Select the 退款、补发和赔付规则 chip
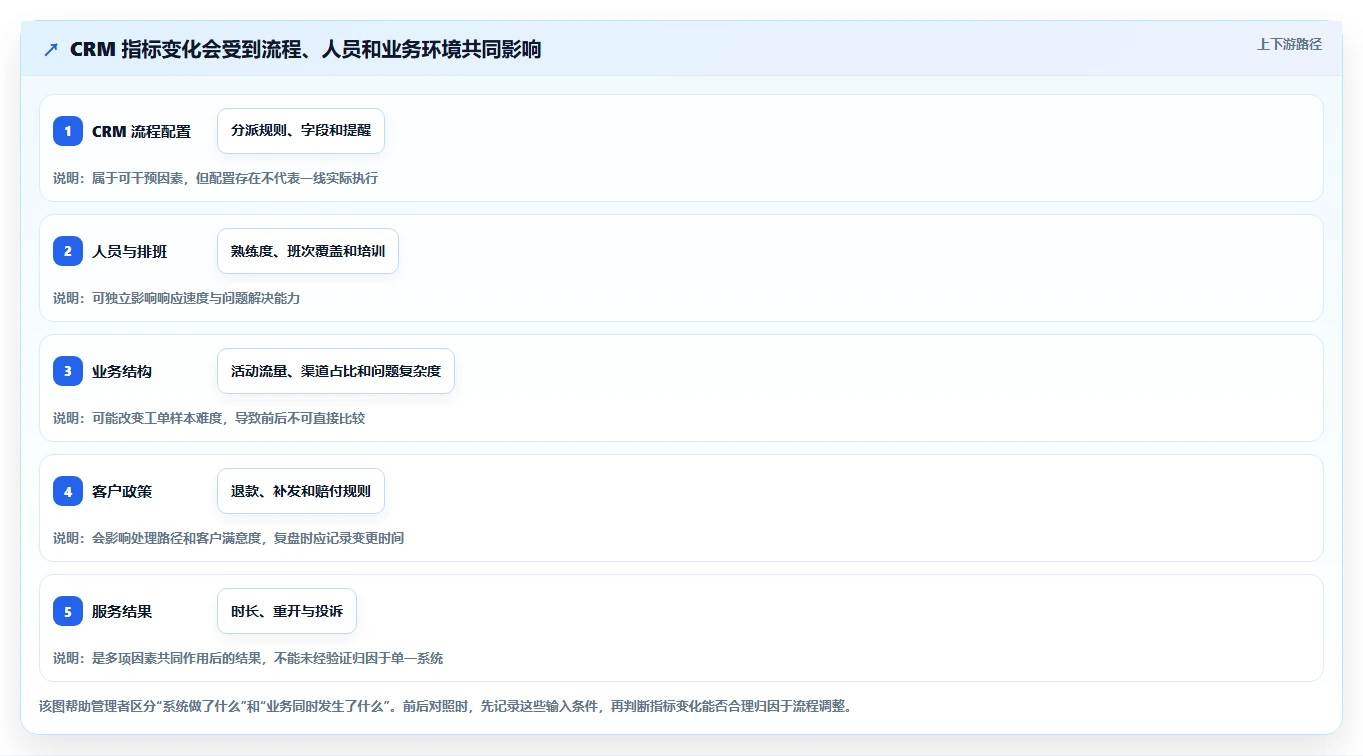The image size is (1363, 756). pyautogui.click(x=301, y=491)
